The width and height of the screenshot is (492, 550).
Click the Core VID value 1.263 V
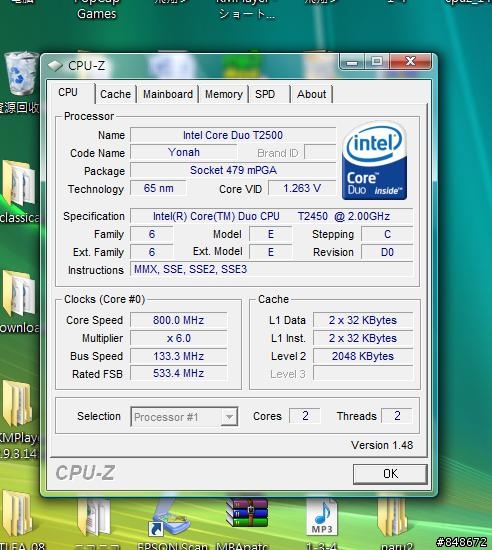coord(302,188)
